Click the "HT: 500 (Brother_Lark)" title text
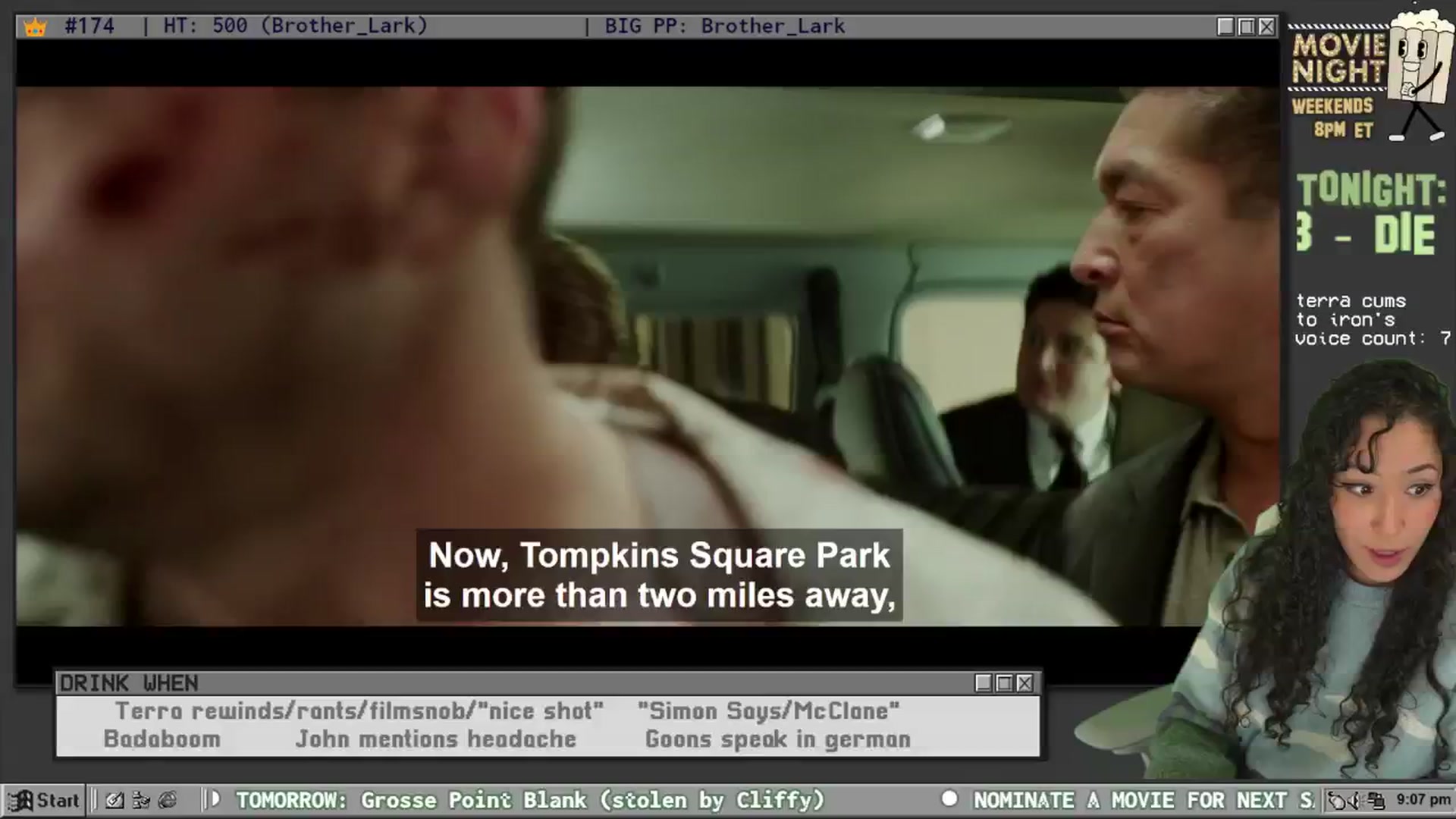The width and height of the screenshot is (1456, 819). pyautogui.click(x=296, y=26)
